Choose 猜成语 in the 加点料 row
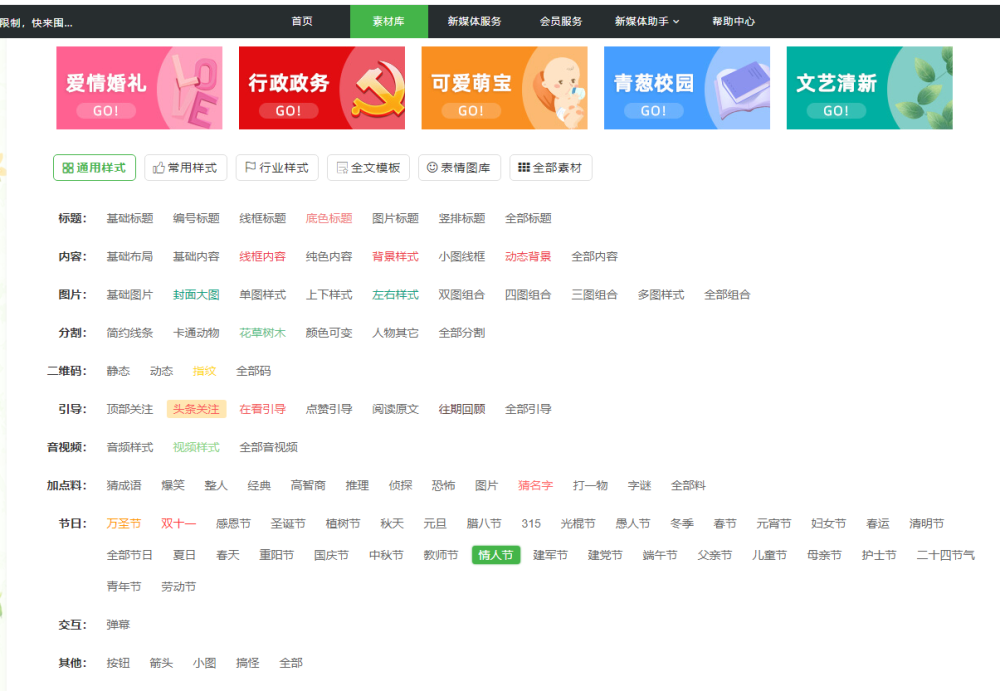 pos(124,486)
